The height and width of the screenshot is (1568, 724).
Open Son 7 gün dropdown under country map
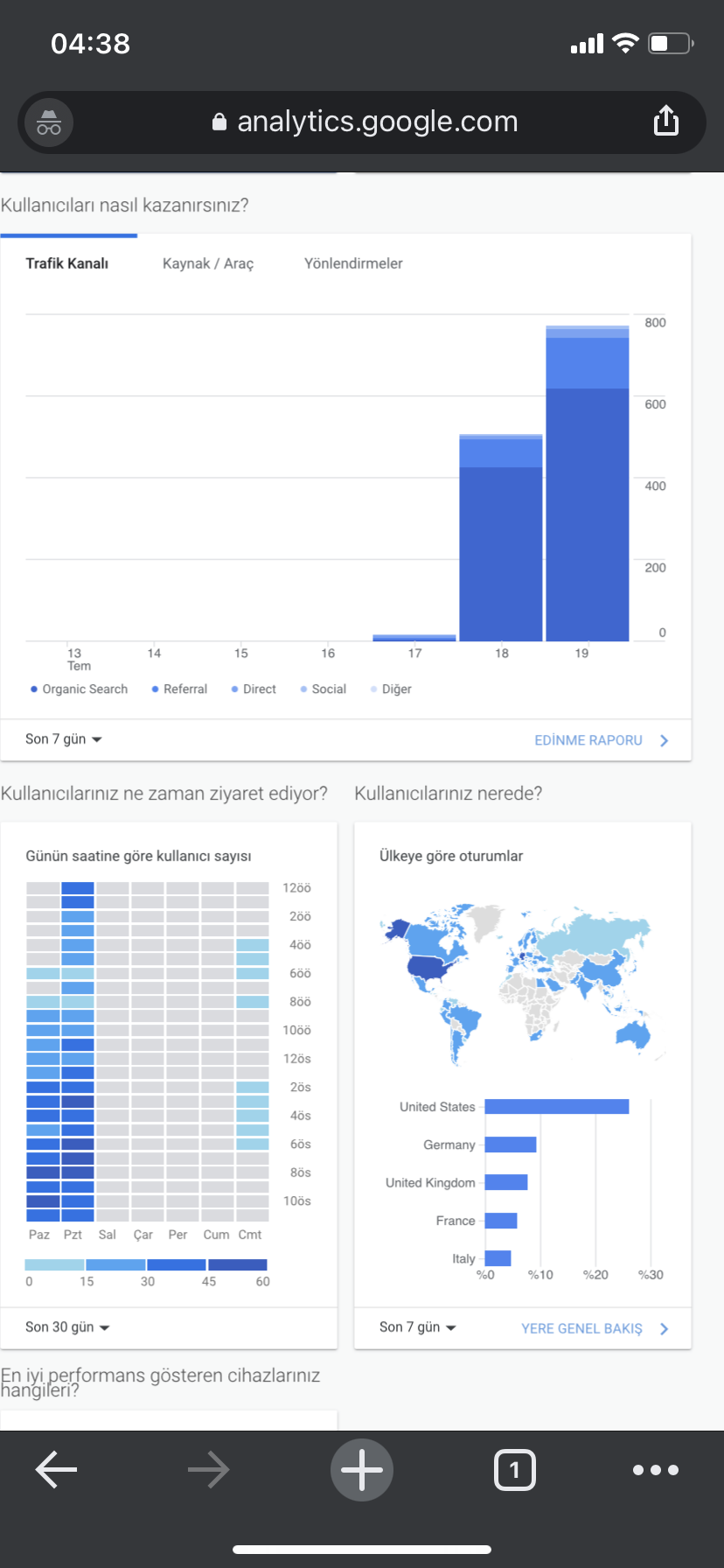[418, 1327]
